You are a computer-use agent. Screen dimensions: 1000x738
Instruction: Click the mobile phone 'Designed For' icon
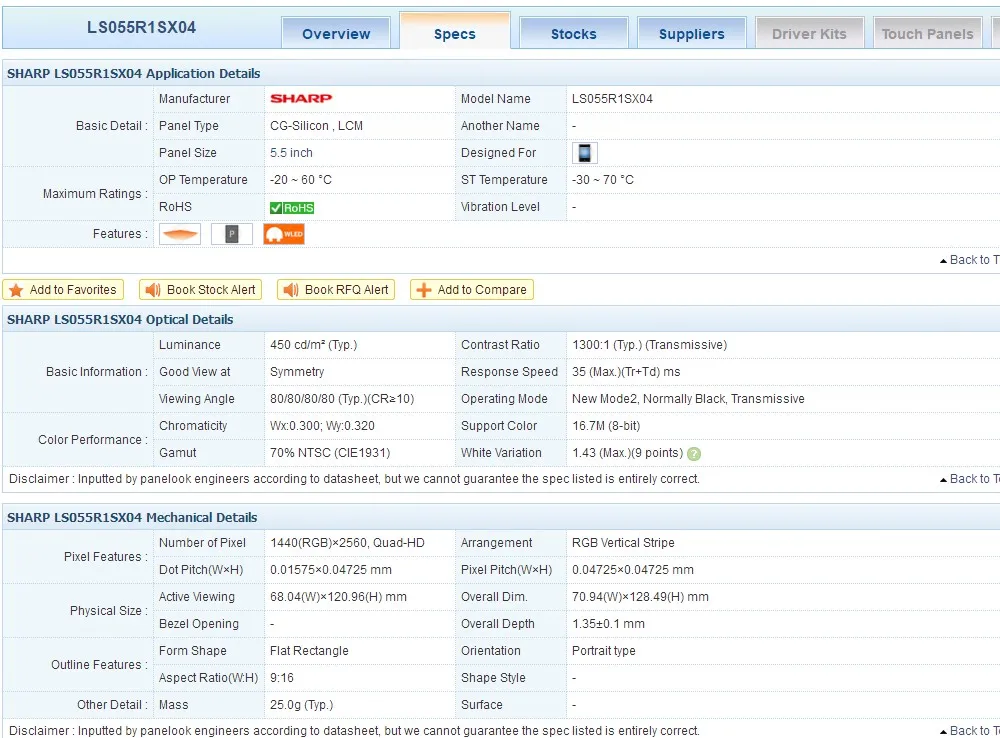coord(584,153)
